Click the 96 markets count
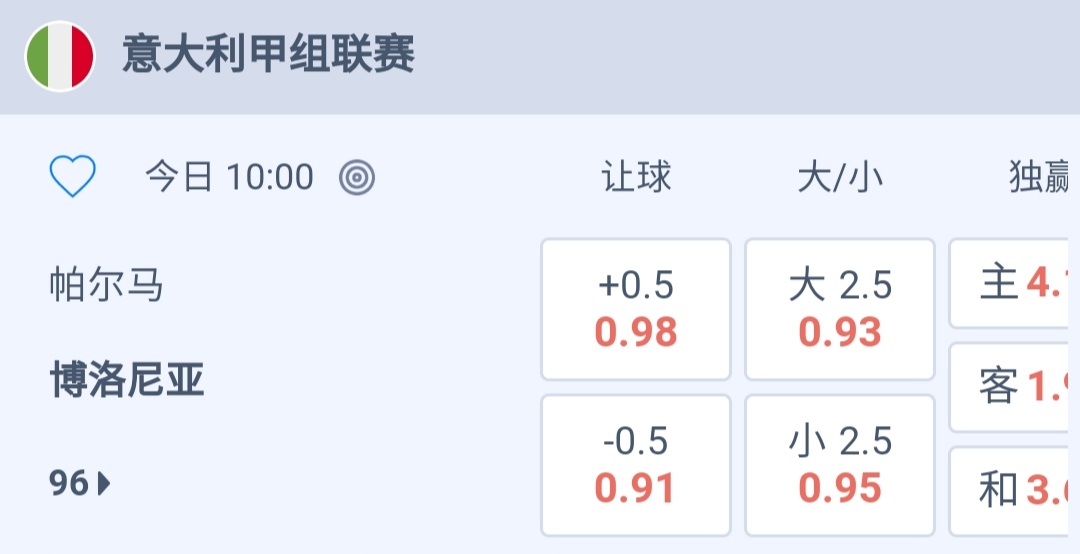This screenshot has width=1080, height=554. pos(69,484)
